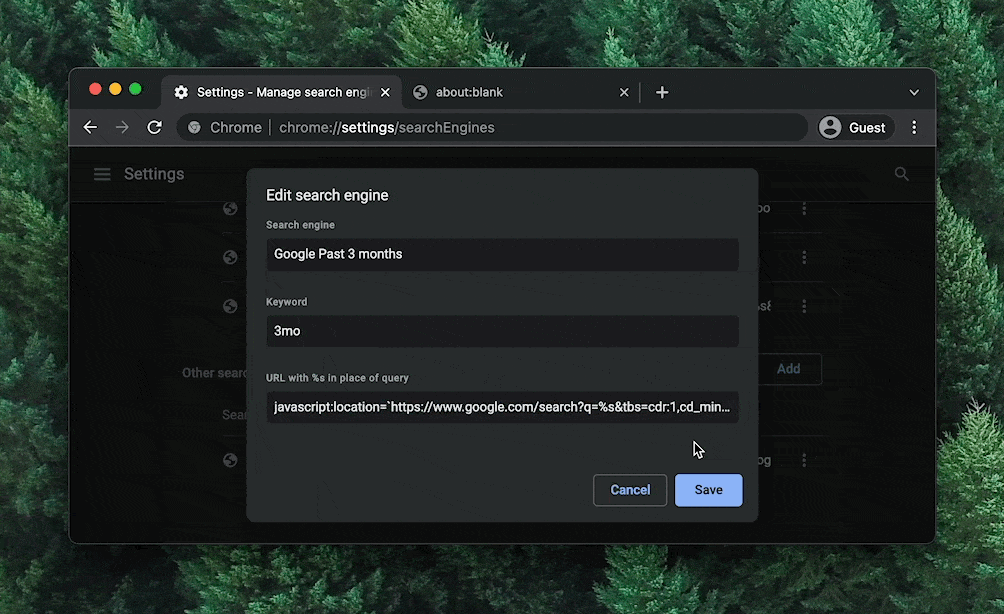The width and height of the screenshot is (1004, 614).
Task: Close the Settings tab
Action: coord(385,92)
